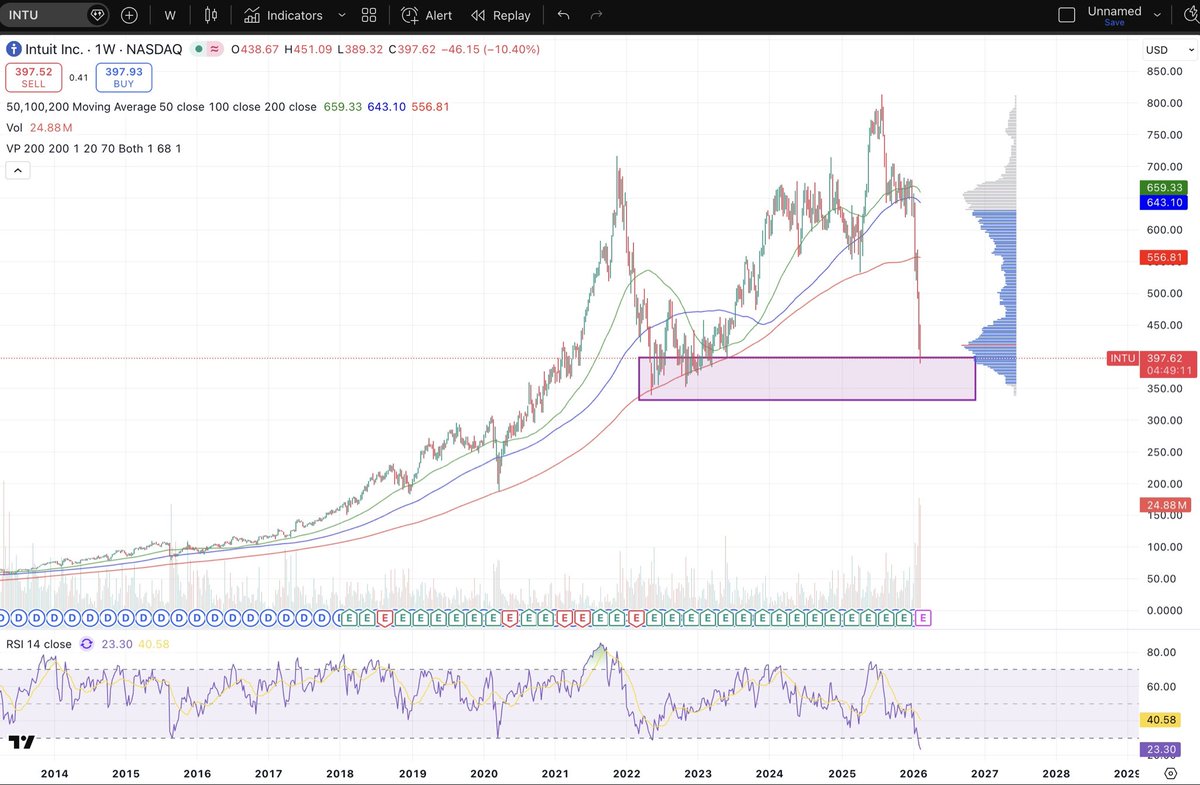Click the red 556.81 price label
This screenshot has width=1200, height=785.
[x=1165, y=257]
